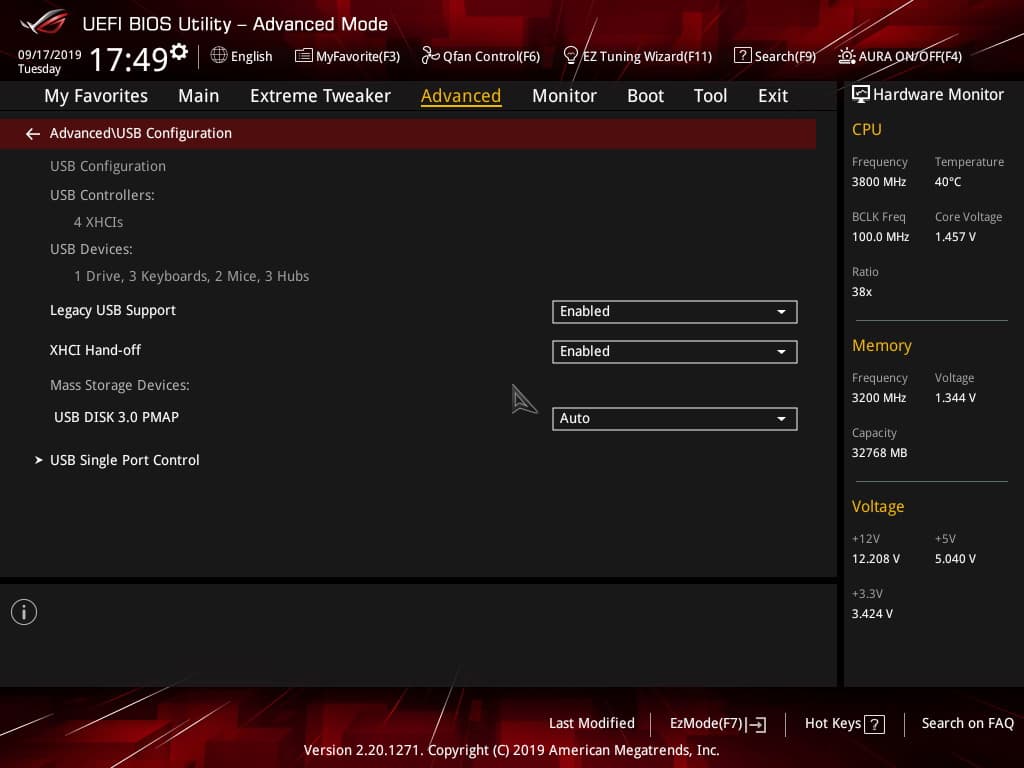Click the info icon in help area

[x=24, y=612]
